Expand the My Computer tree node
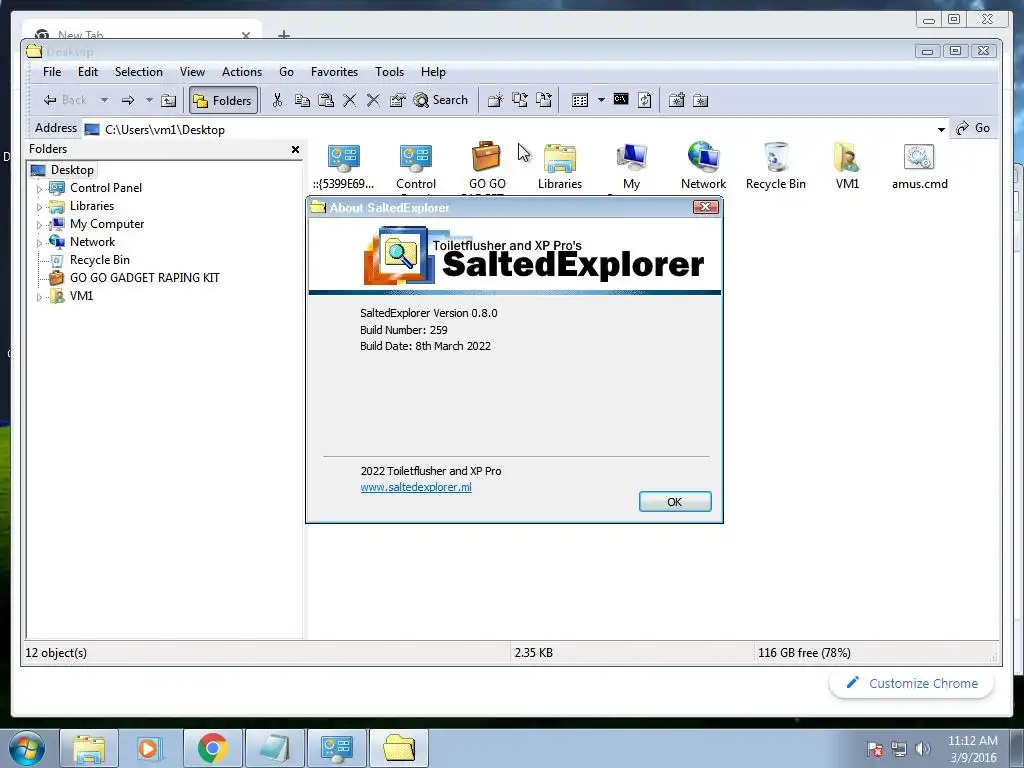This screenshot has height=768, width=1024. coord(39,225)
